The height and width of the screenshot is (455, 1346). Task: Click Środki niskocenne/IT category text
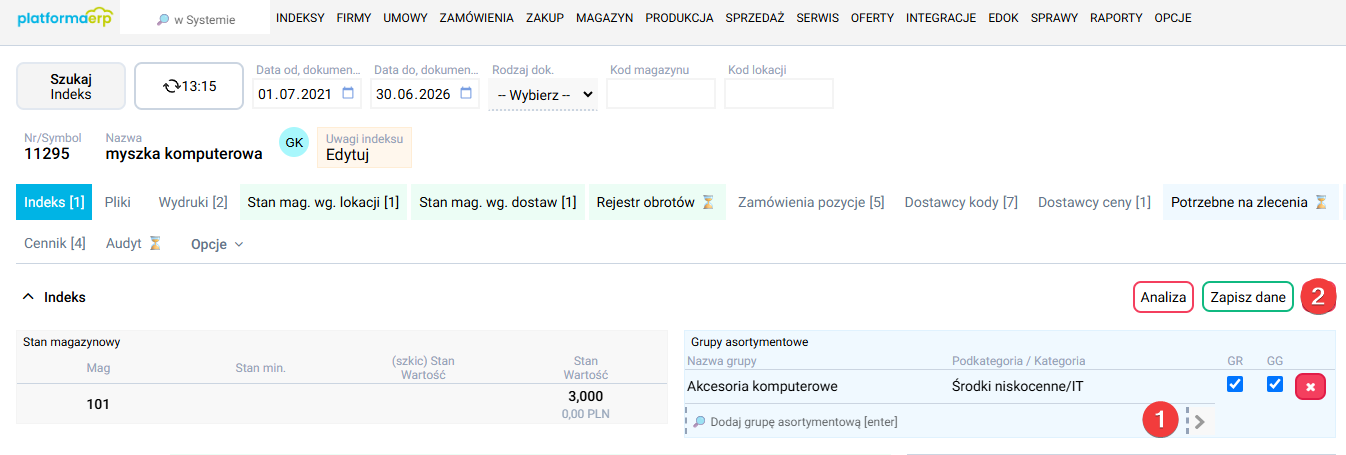1017,386
